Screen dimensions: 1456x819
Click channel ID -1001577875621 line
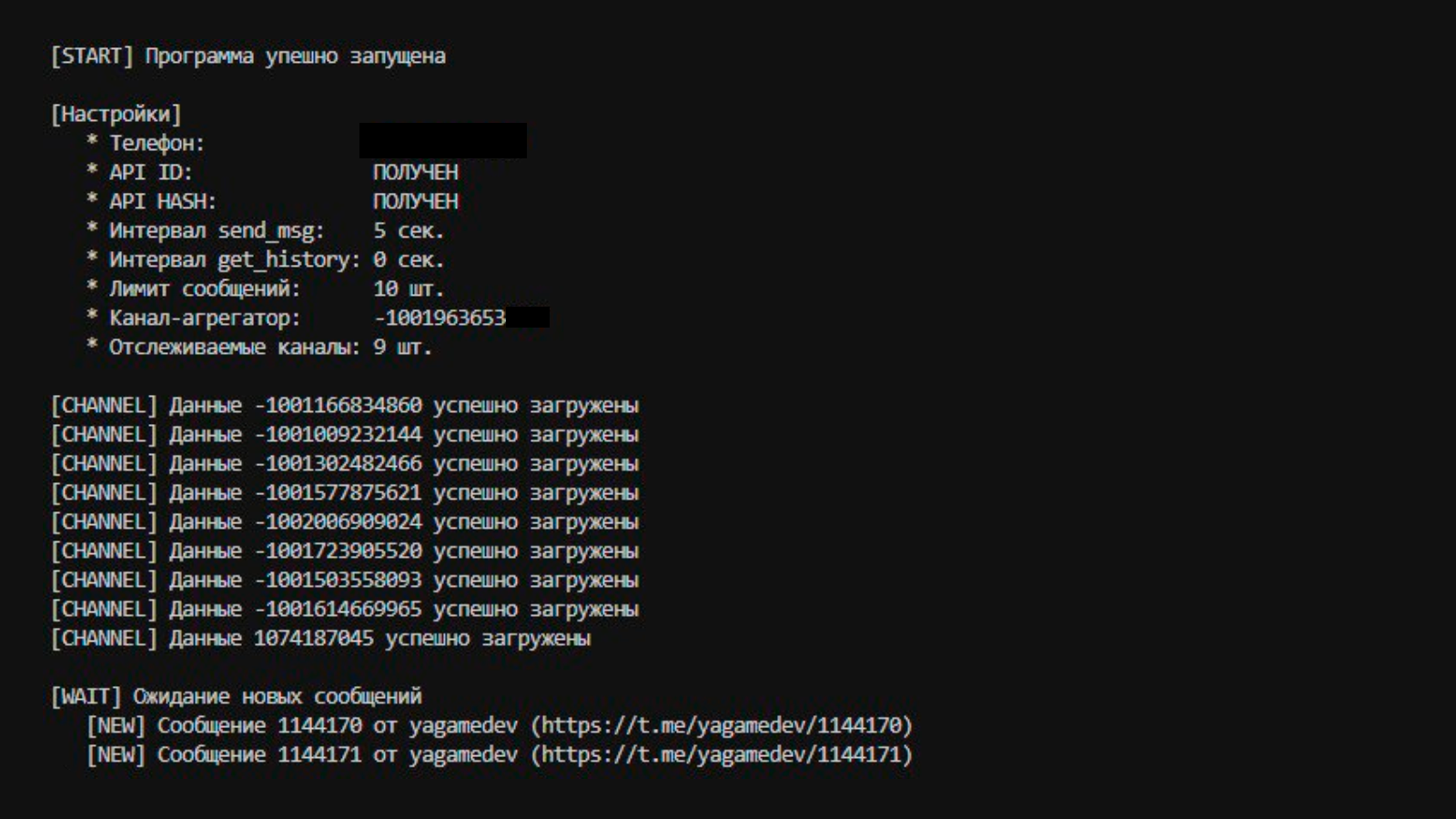click(345, 492)
